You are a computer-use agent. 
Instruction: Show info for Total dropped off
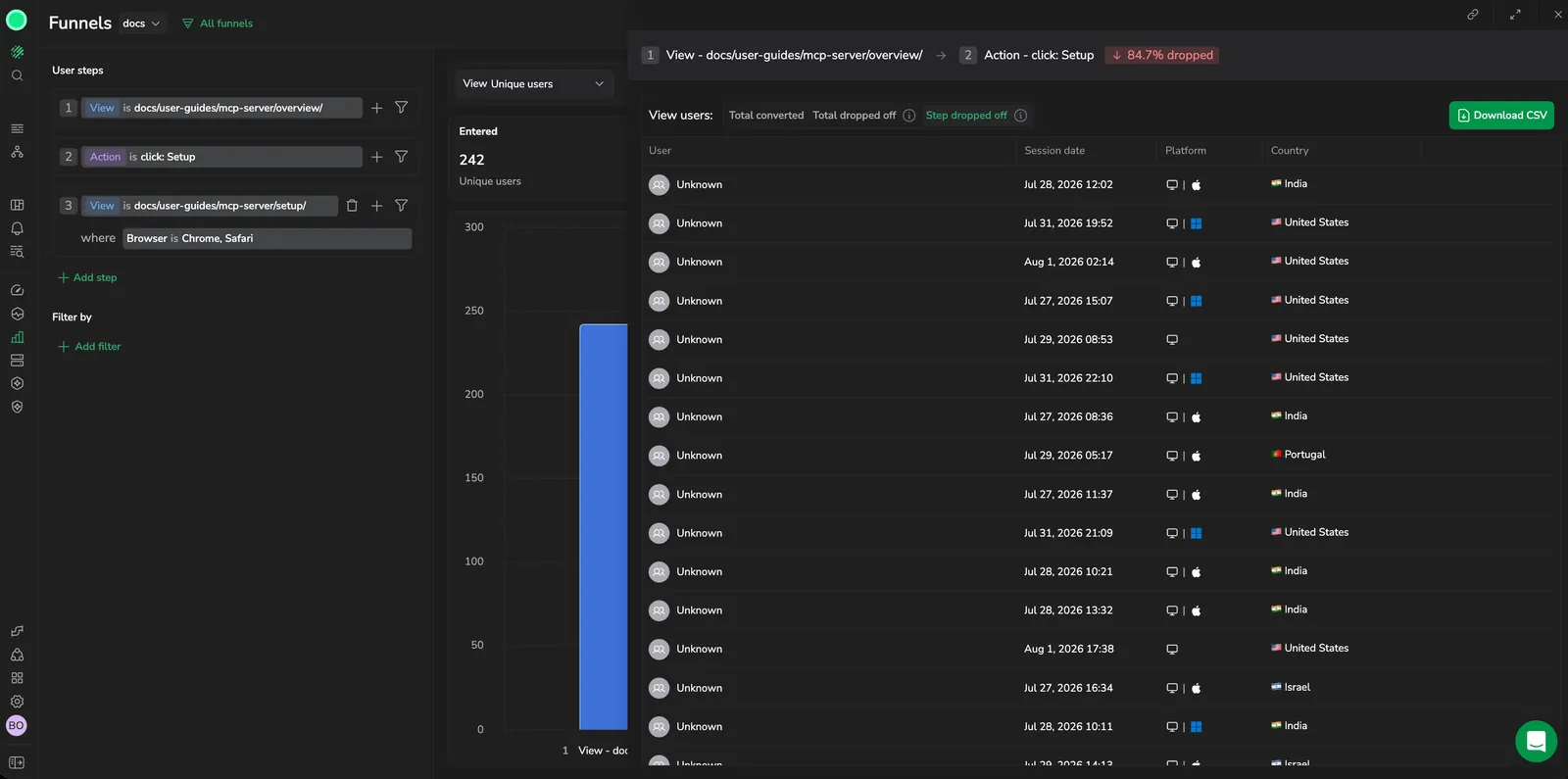click(909, 116)
